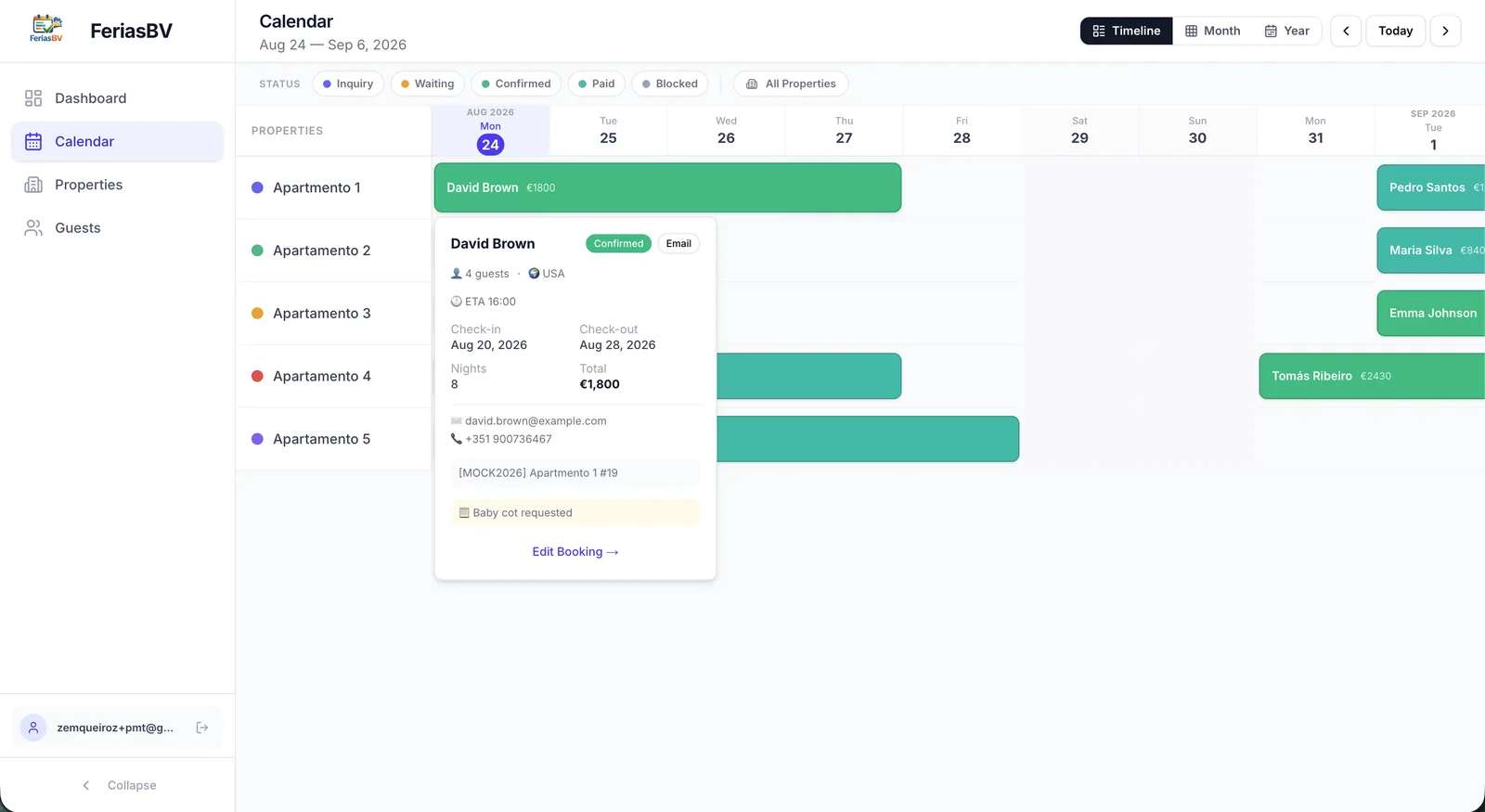This screenshot has width=1485, height=812.
Task: Open Emma Johnson booking bar
Action: tap(1430, 314)
